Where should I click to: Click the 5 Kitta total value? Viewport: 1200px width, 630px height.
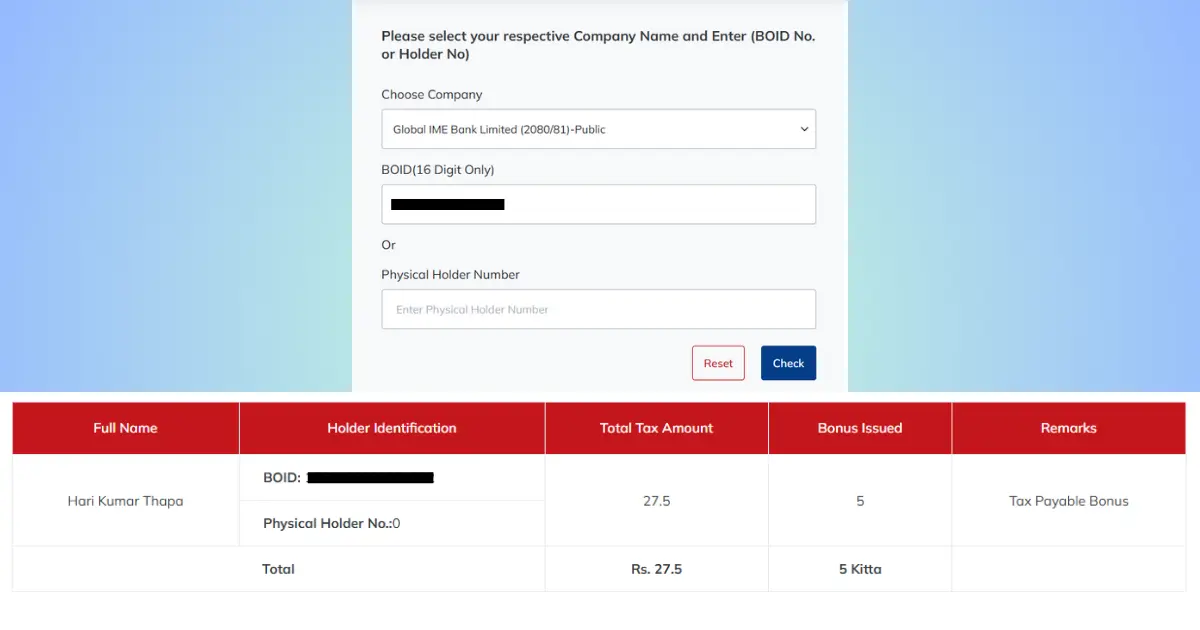click(860, 569)
